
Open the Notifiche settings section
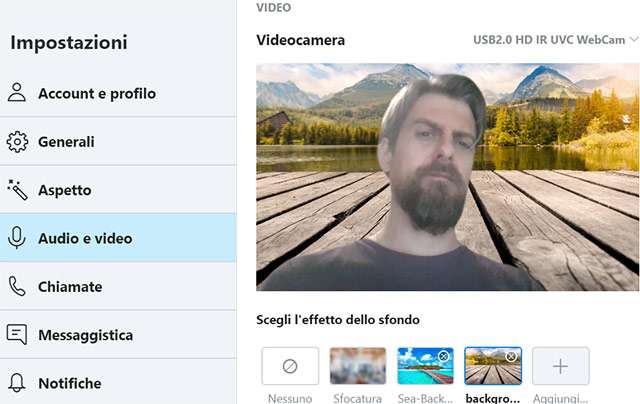tap(118, 383)
